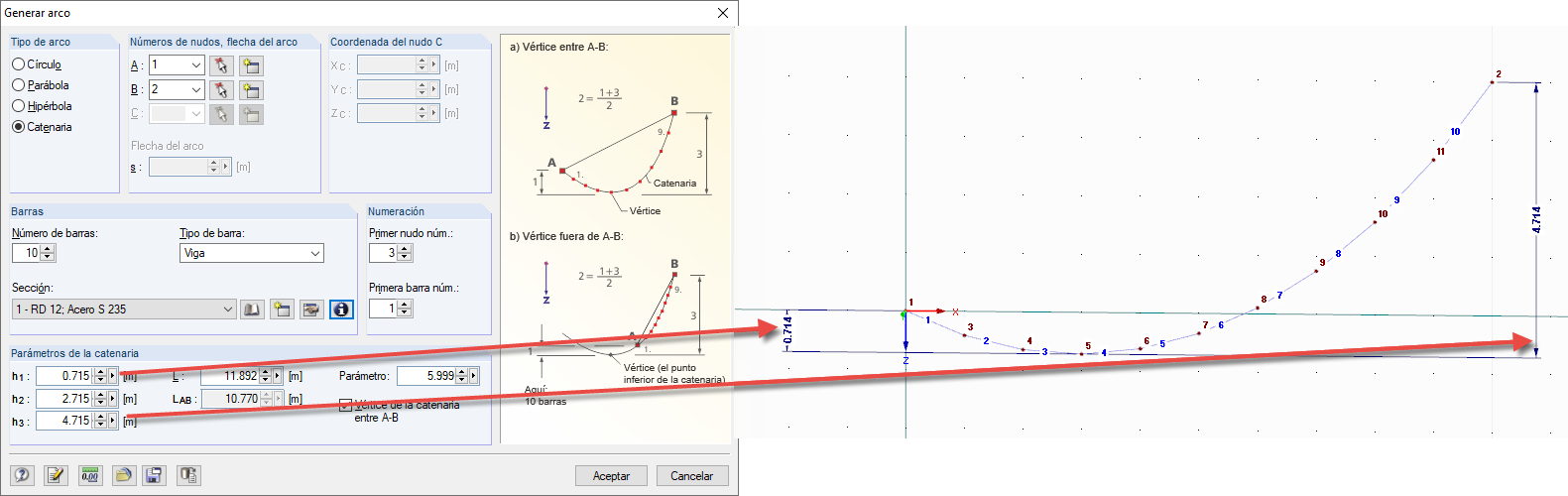1568x496 pixels.
Task: Select the Parábola arc type
Action: pyautogui.click(x=18, y=85)
